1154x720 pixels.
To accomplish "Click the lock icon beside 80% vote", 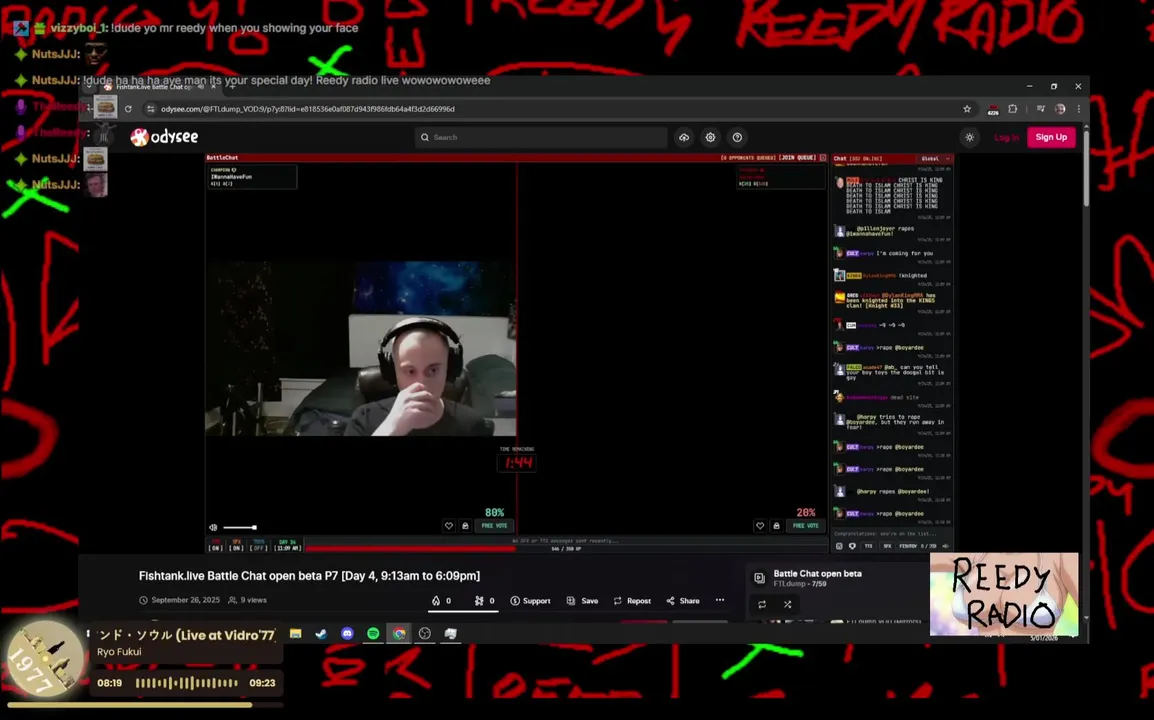I will click(465, 526).
